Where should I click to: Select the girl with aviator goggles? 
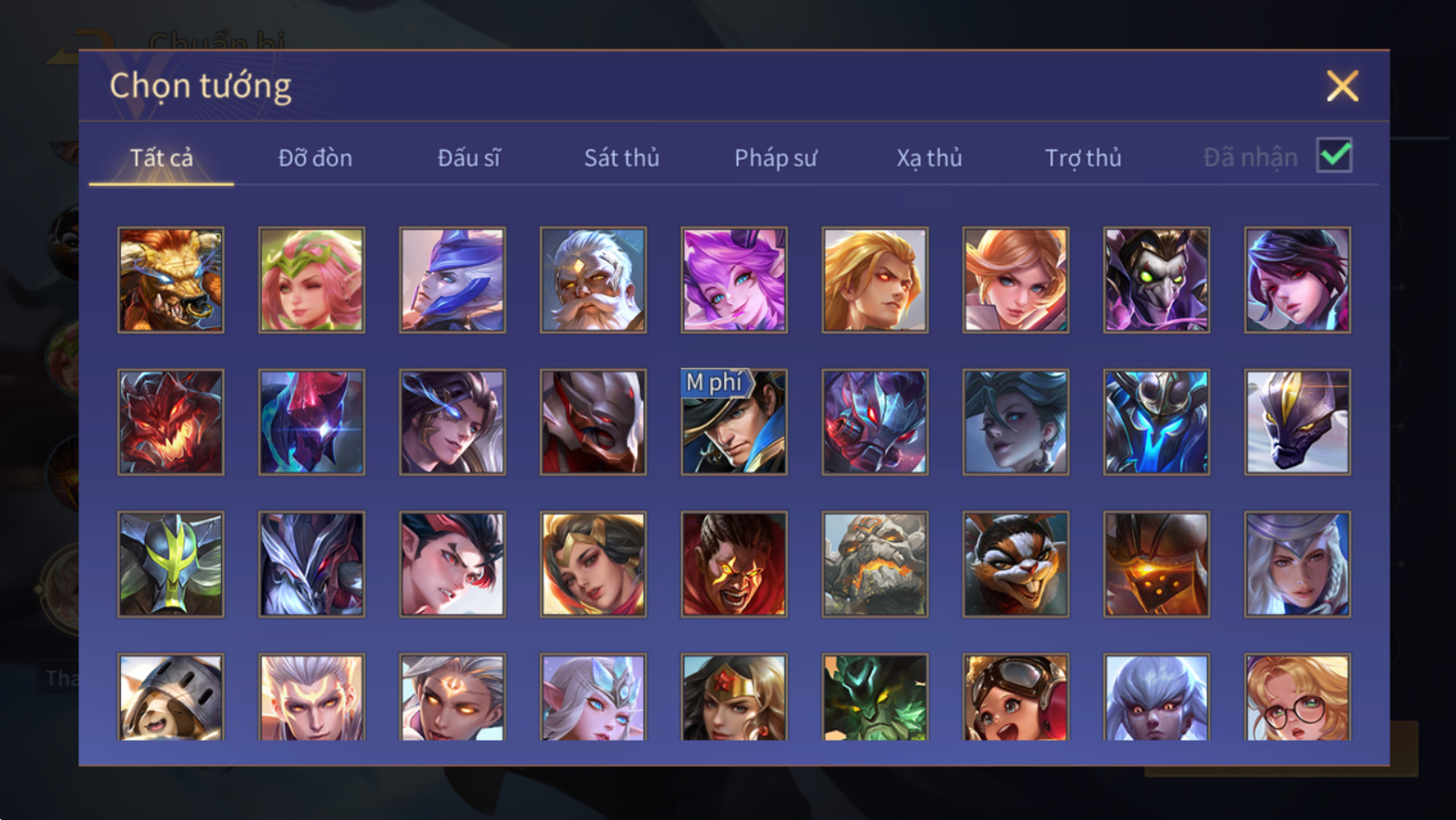1015,697
